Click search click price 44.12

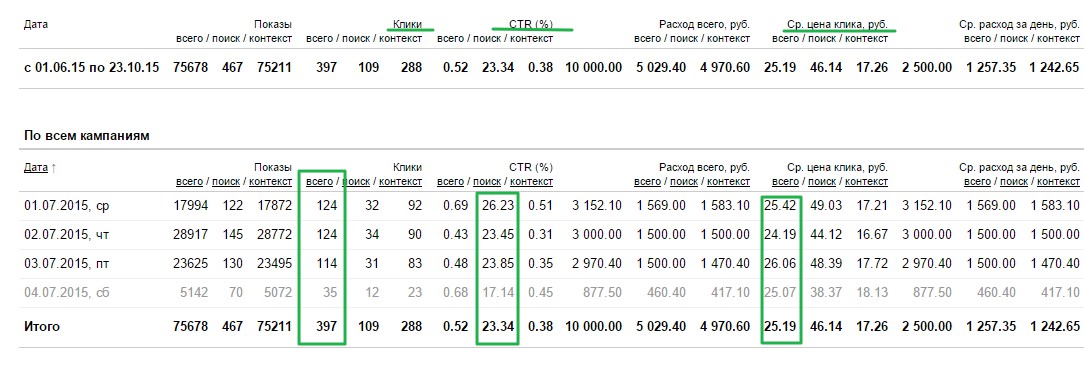[x=827, y=235]
